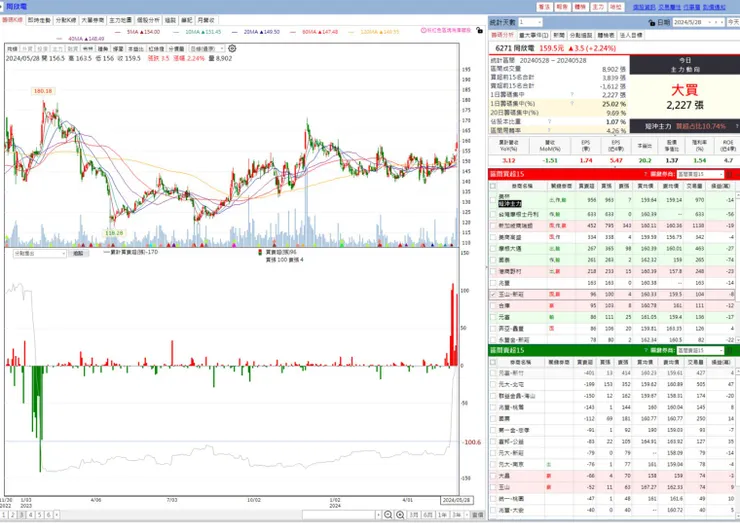Click the help icon beside 佔股本比重
740x523 pixels.
click(549, 121)
